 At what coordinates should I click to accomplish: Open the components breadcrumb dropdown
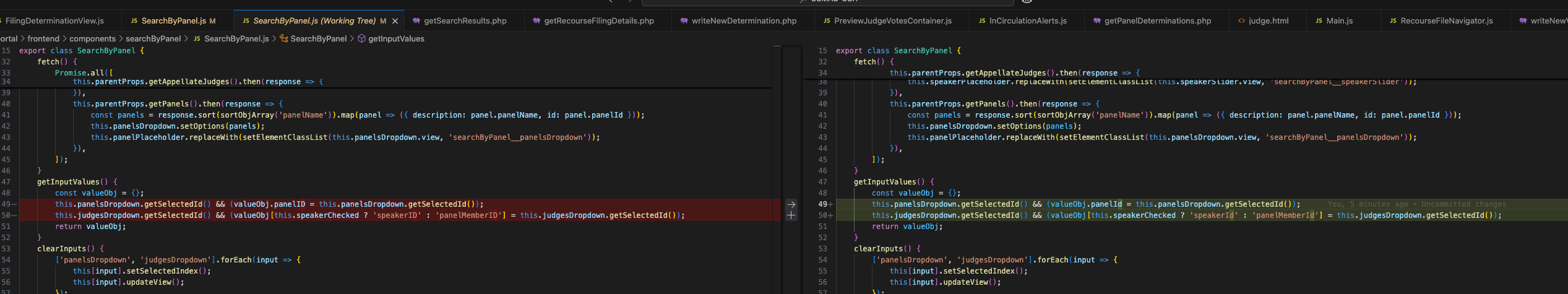(x=92, y=38)
